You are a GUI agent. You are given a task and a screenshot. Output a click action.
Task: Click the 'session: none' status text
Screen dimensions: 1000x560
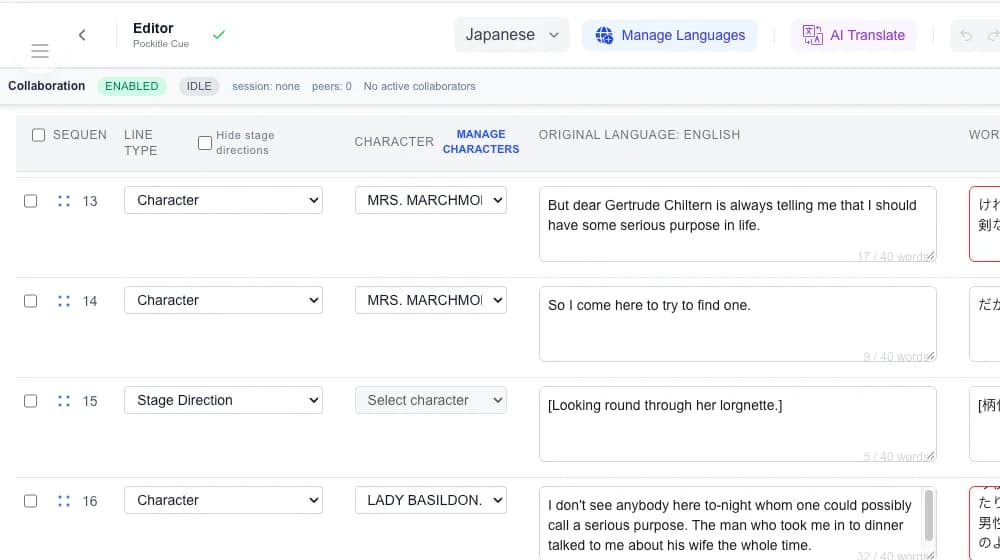(266, 86)
